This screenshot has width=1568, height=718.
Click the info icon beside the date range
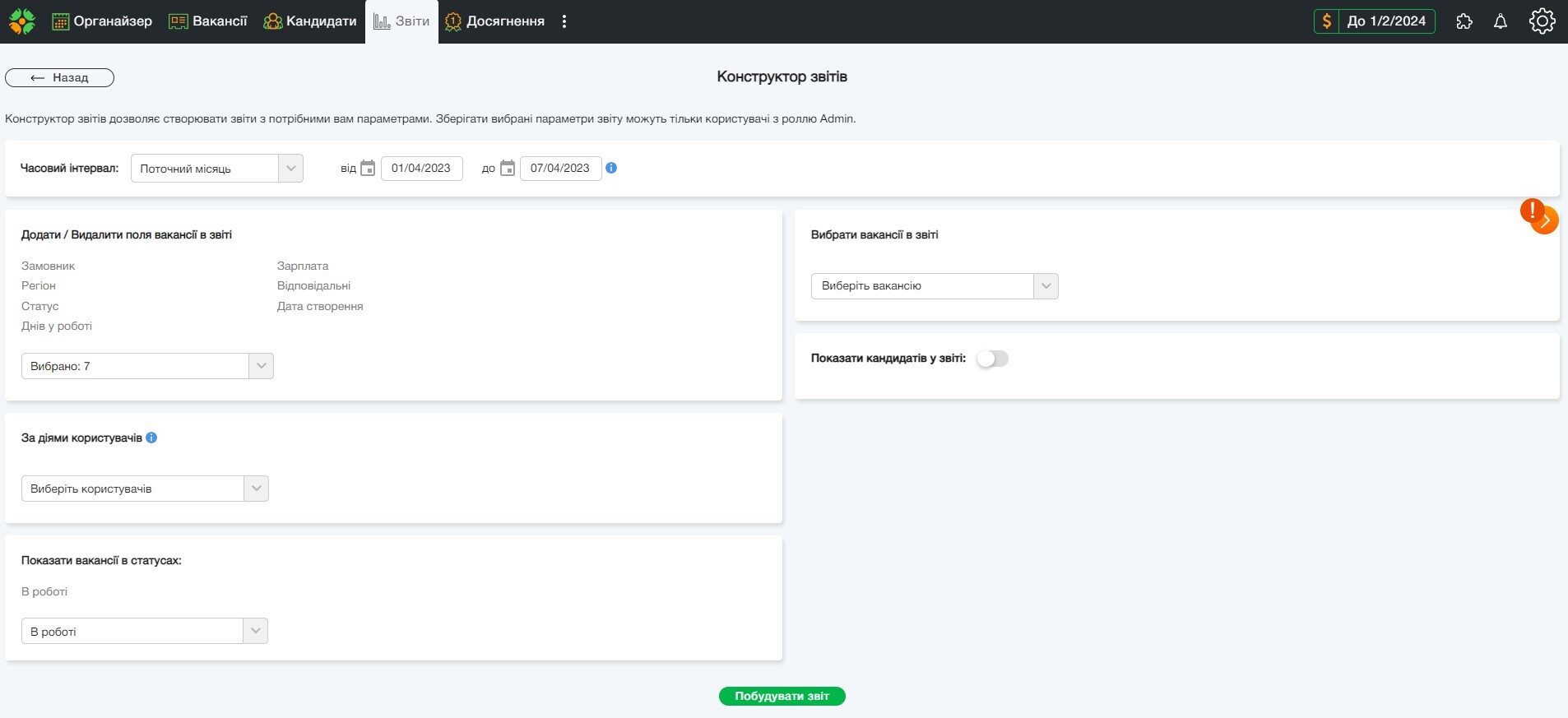[x=611, y=168]
